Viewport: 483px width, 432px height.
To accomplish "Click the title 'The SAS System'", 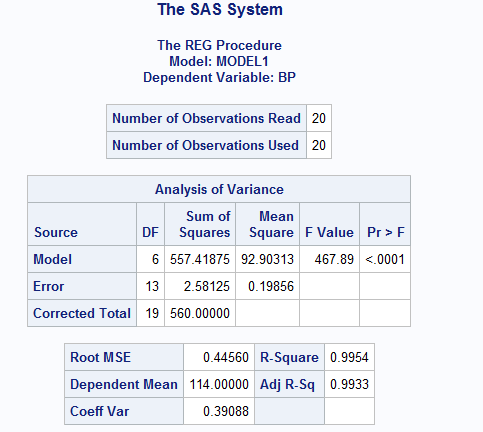I will point(220,9).
